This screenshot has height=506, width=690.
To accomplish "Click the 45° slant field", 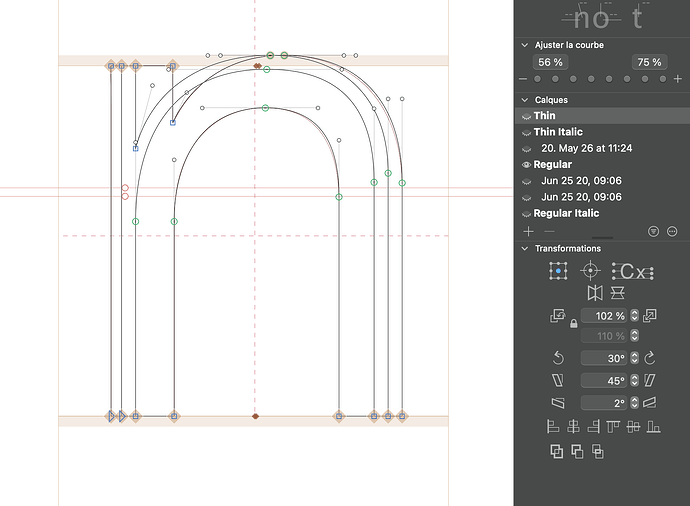I will (605, 380).
